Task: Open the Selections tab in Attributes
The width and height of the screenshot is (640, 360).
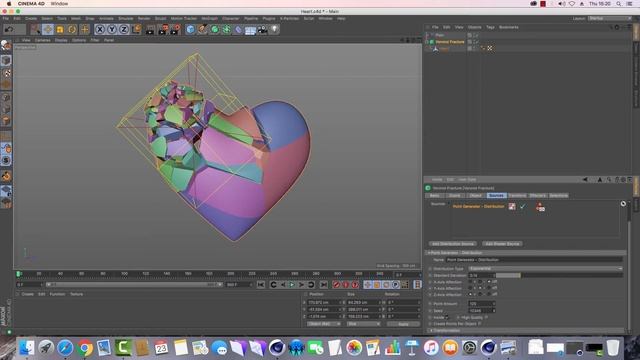Action: click(558, 196)
